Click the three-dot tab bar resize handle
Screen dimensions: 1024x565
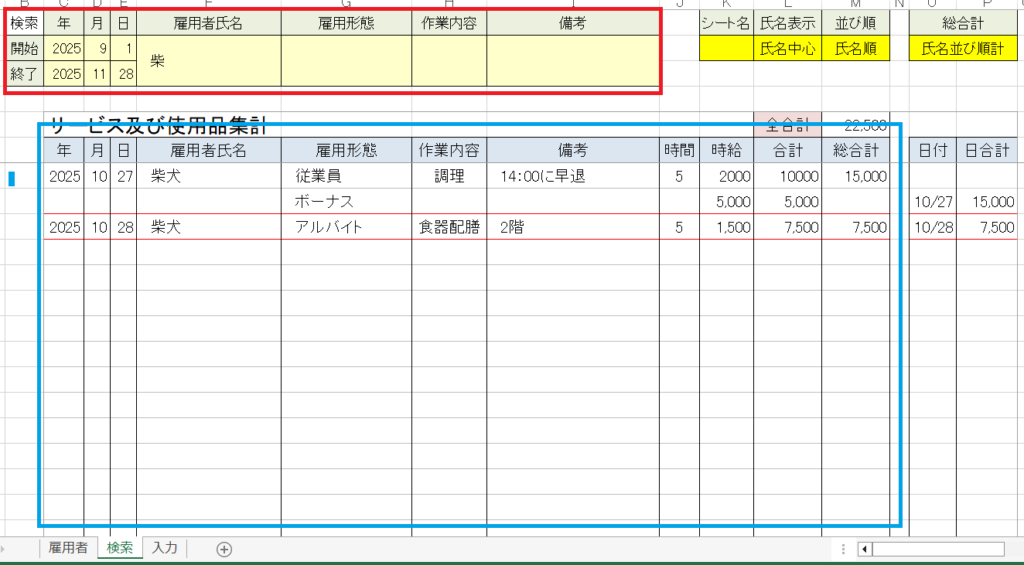844,549
